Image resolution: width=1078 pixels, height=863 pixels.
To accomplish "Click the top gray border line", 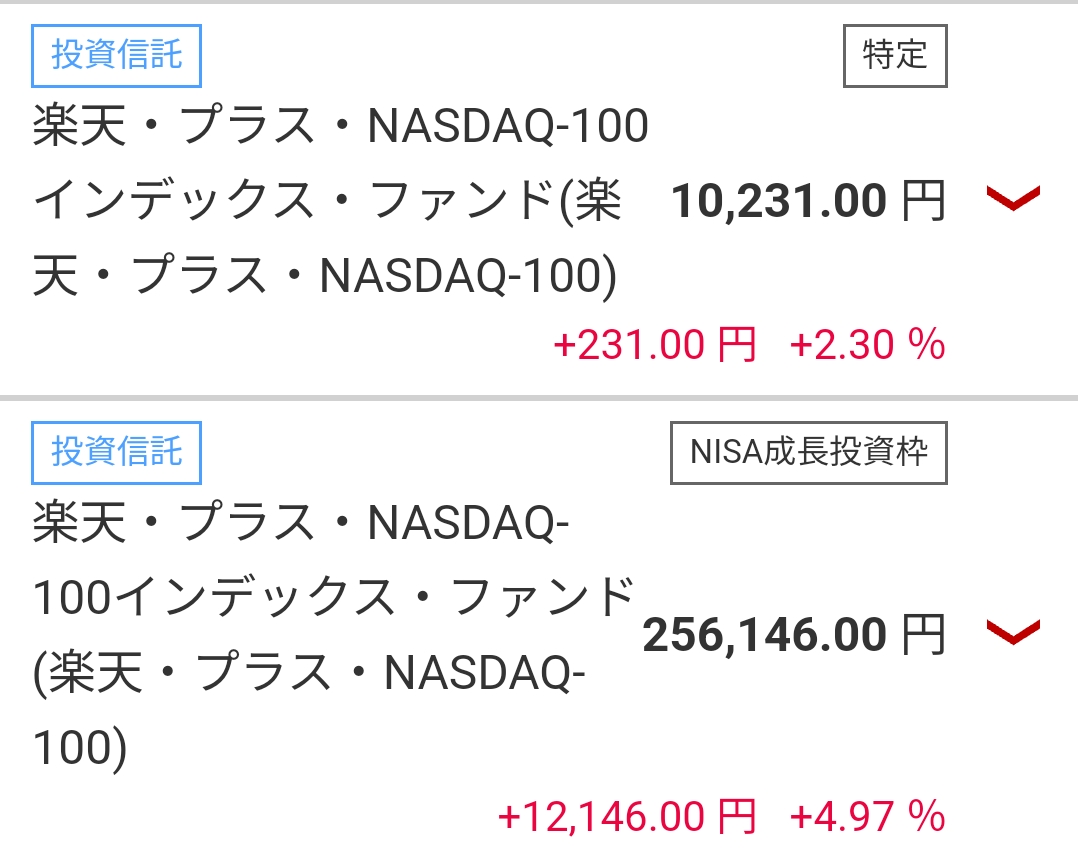I will (539, 2).
